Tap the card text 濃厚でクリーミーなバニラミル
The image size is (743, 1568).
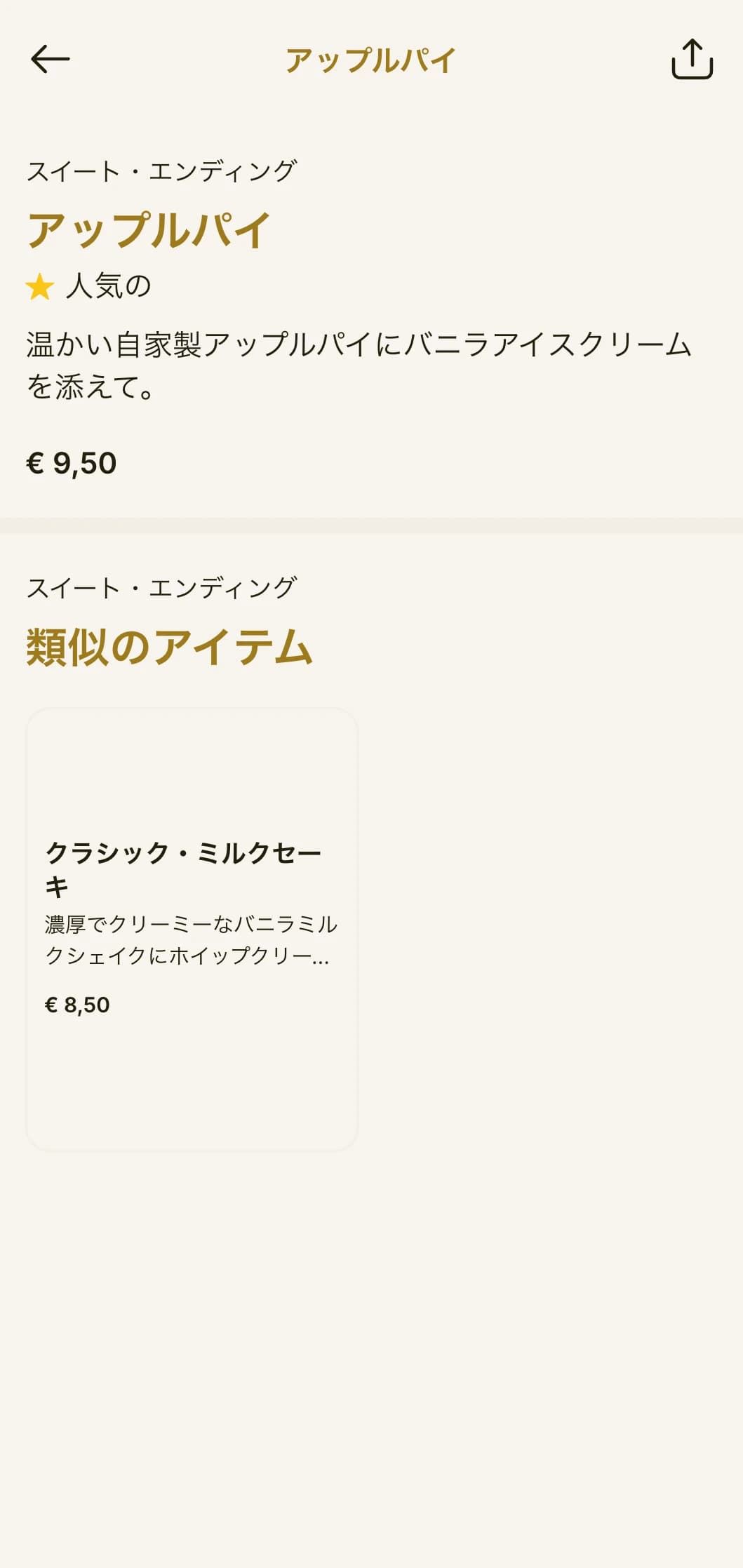192,925
